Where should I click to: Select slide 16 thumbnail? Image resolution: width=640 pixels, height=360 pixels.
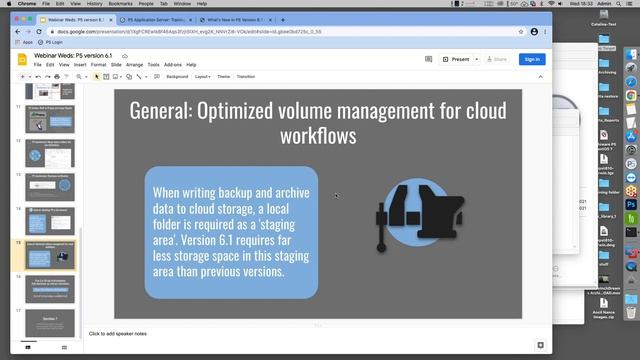(50, 289)
